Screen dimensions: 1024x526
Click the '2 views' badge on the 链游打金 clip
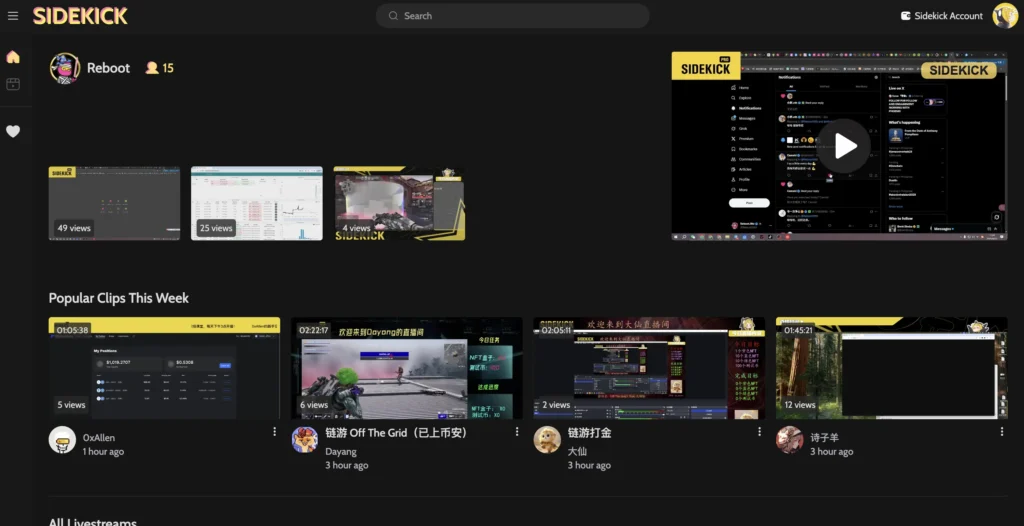point(556,405)
